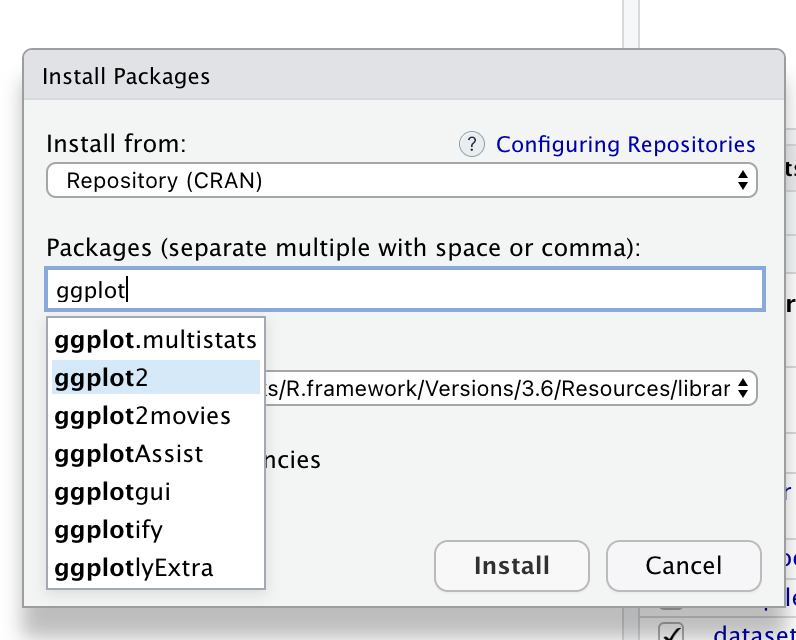This screenshot has width=796, height=640.
Task: Click the help question mark icon
Action: pyautogui.click(x=472, y=144)
